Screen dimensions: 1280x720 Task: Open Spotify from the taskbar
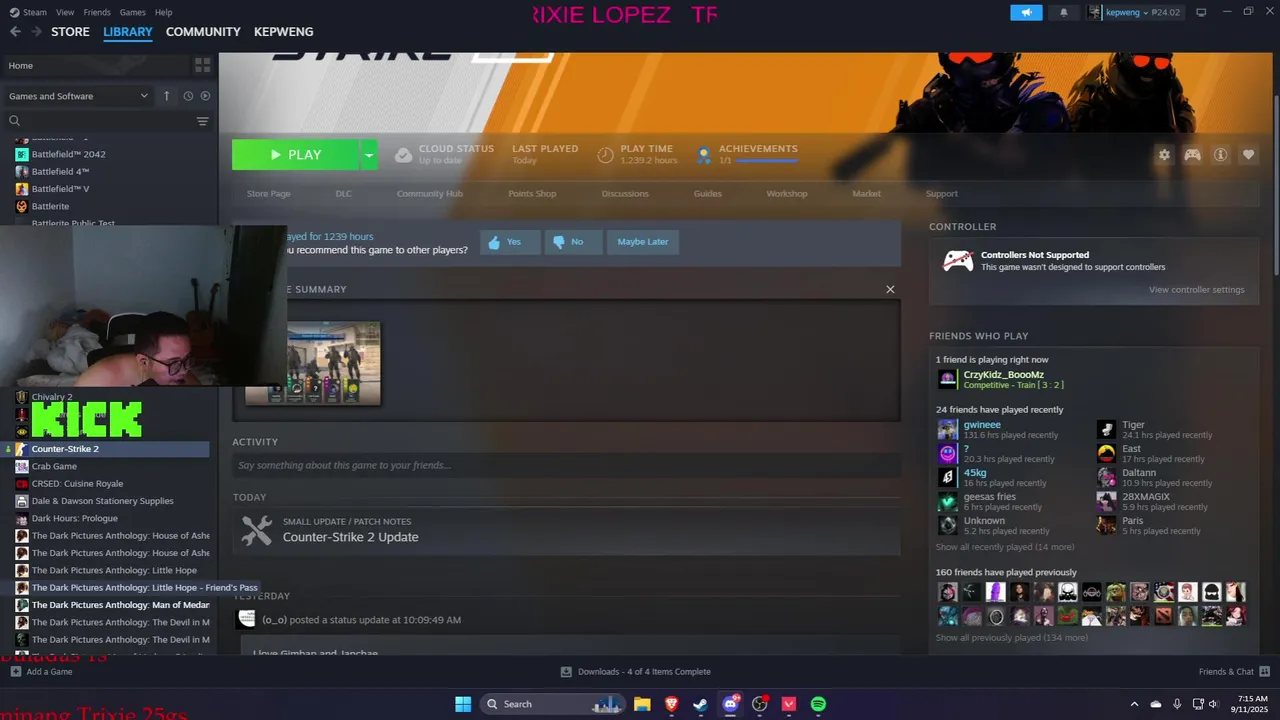pyautogui.click(x=818, y=704)
